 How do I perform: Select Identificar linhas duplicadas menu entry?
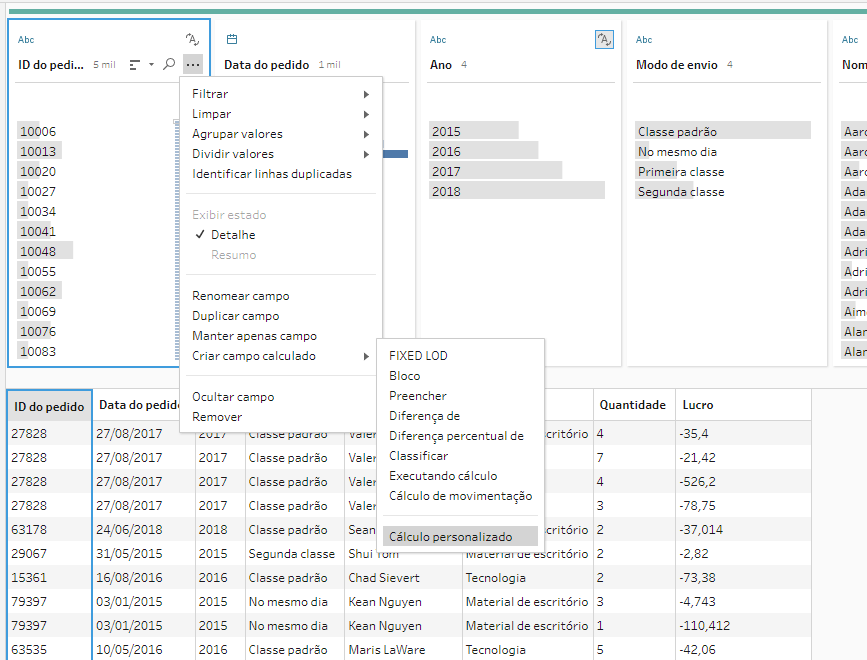[272, 174]
